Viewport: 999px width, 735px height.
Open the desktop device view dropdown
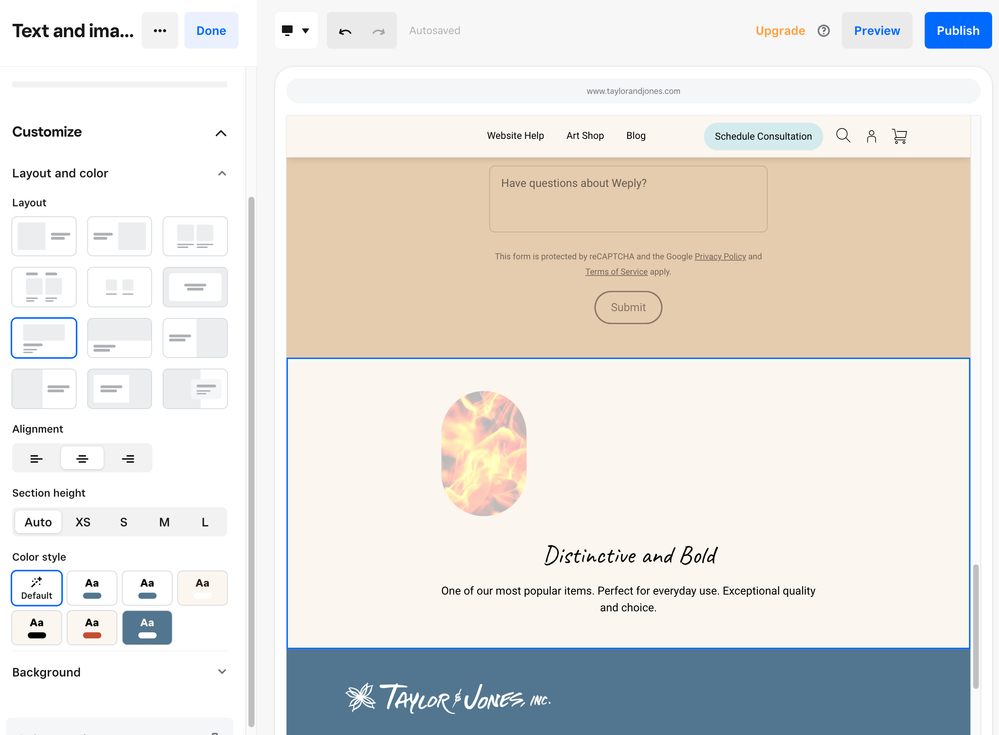click(296, 31)
